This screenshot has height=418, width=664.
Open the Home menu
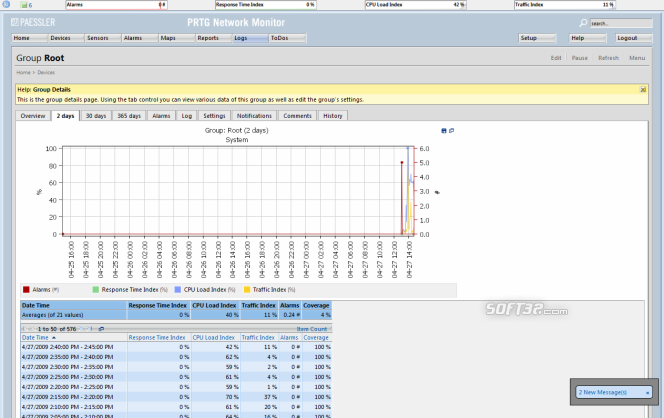(x=29, y=38)
